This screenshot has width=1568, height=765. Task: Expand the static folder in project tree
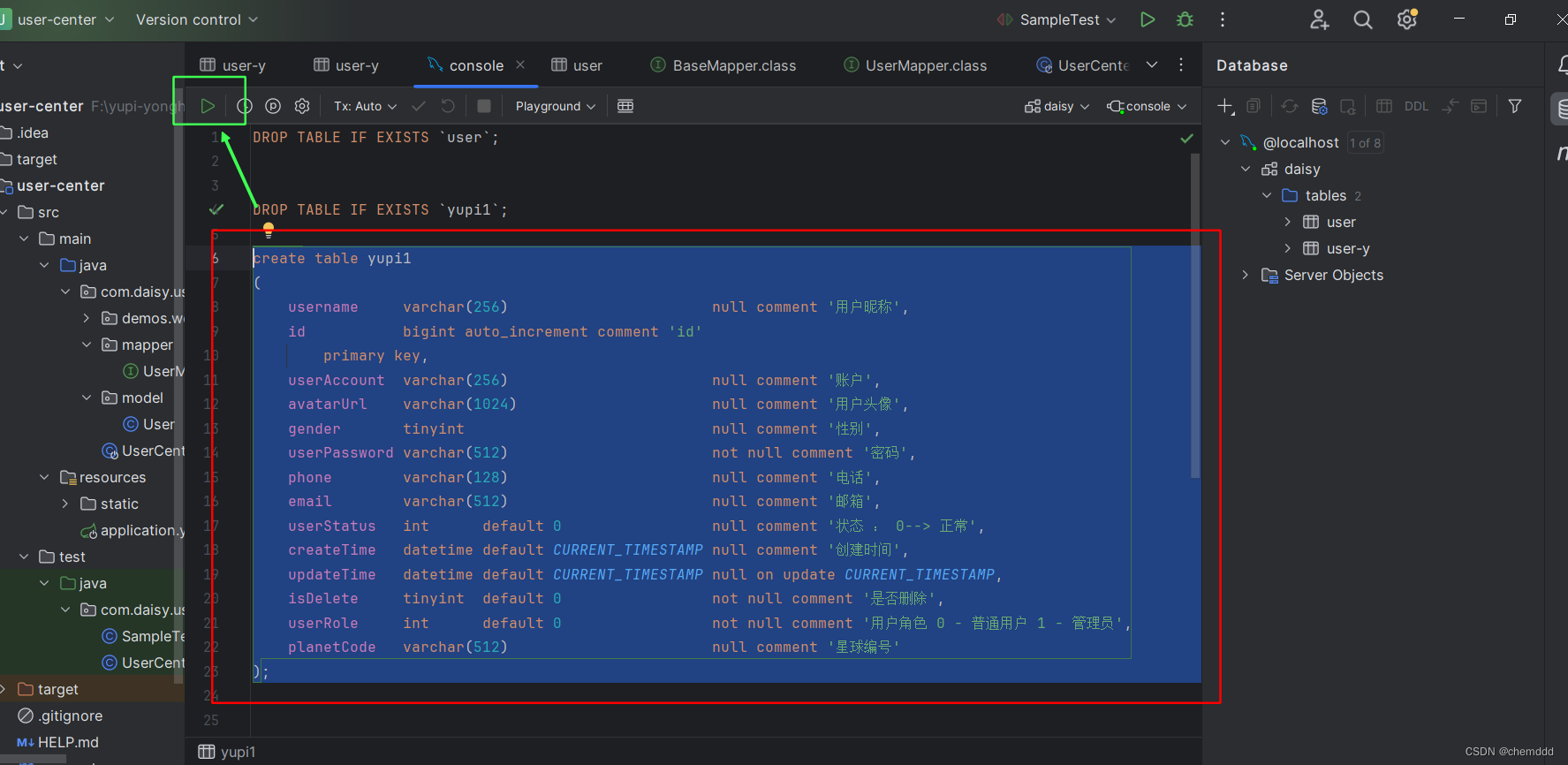point(65,504)
